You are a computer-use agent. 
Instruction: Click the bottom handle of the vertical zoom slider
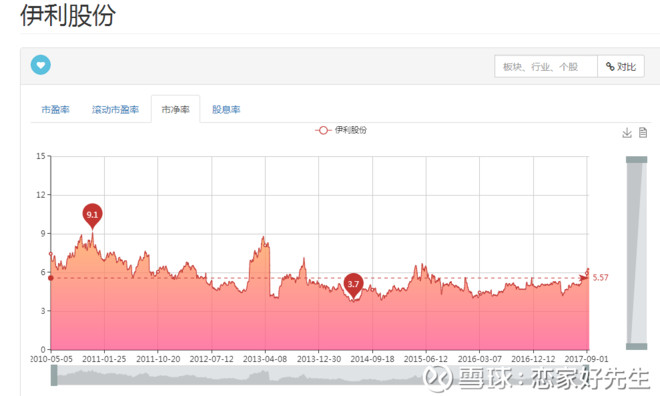636,346
